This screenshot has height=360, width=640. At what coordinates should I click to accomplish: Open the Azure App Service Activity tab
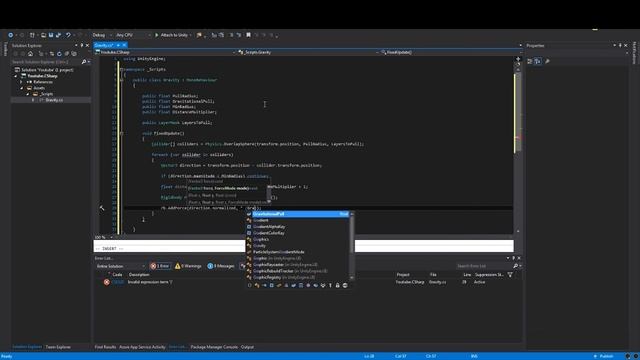pyautogui.click(x=142, y=347)
